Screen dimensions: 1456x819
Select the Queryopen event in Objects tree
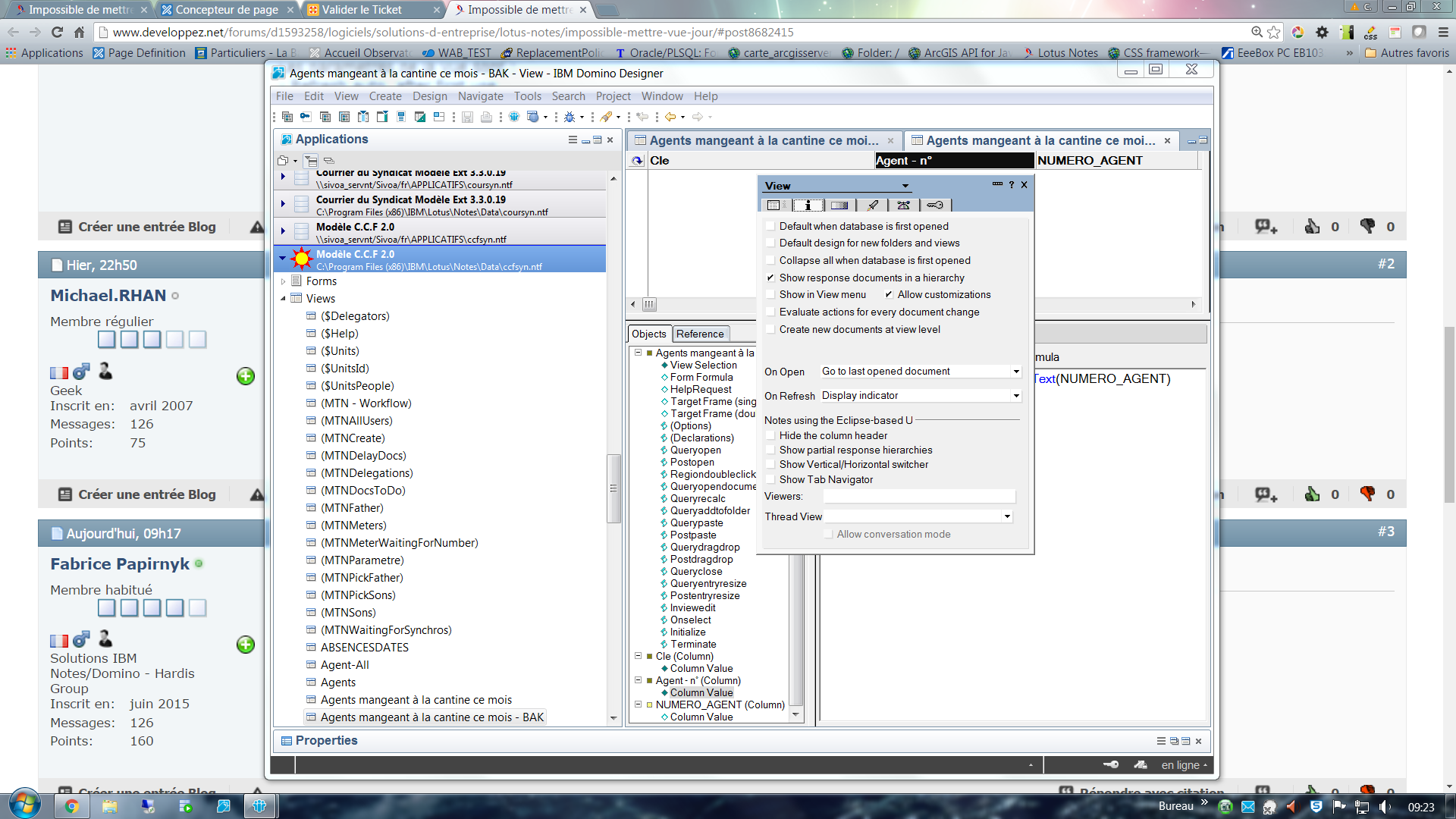pos(695,450)
